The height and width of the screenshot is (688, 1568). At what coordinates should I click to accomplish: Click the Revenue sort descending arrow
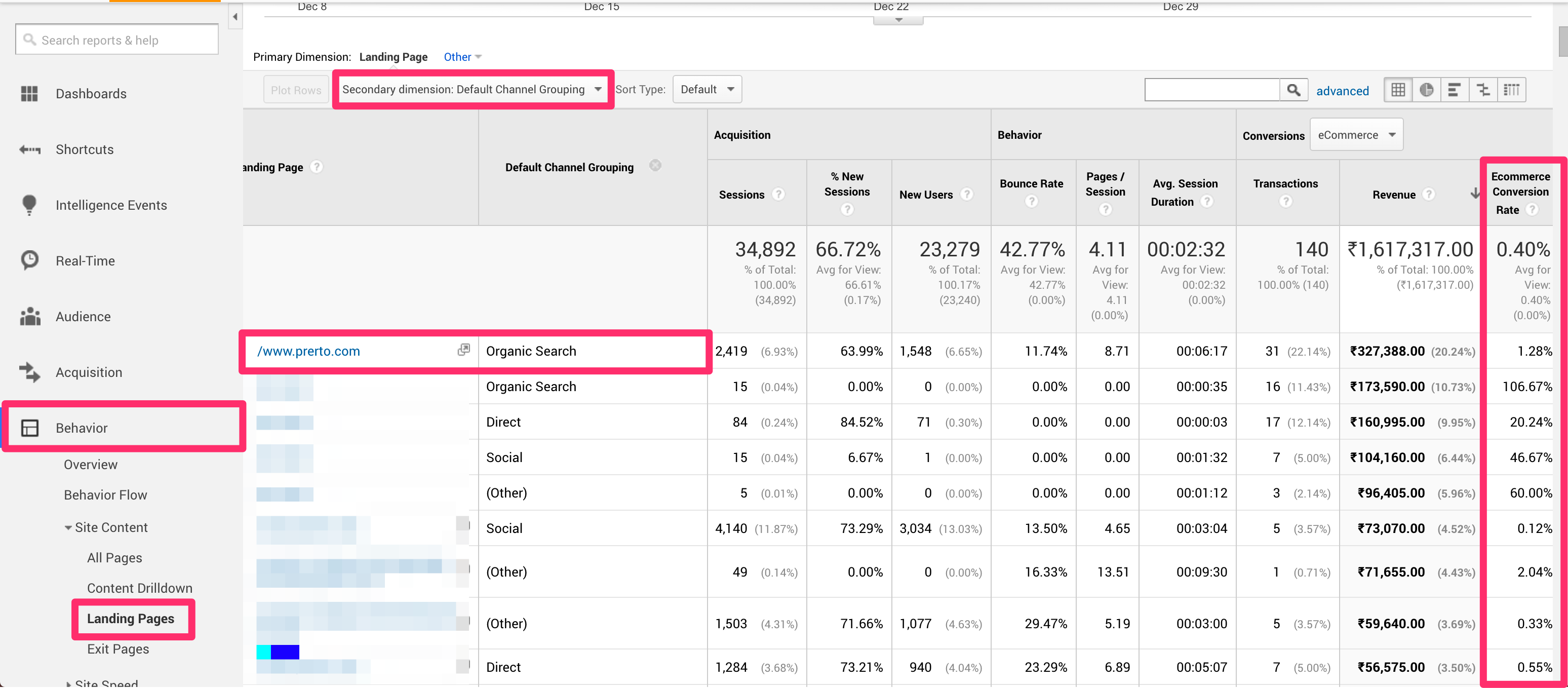pyautogui.click(x=1475, y=194)
